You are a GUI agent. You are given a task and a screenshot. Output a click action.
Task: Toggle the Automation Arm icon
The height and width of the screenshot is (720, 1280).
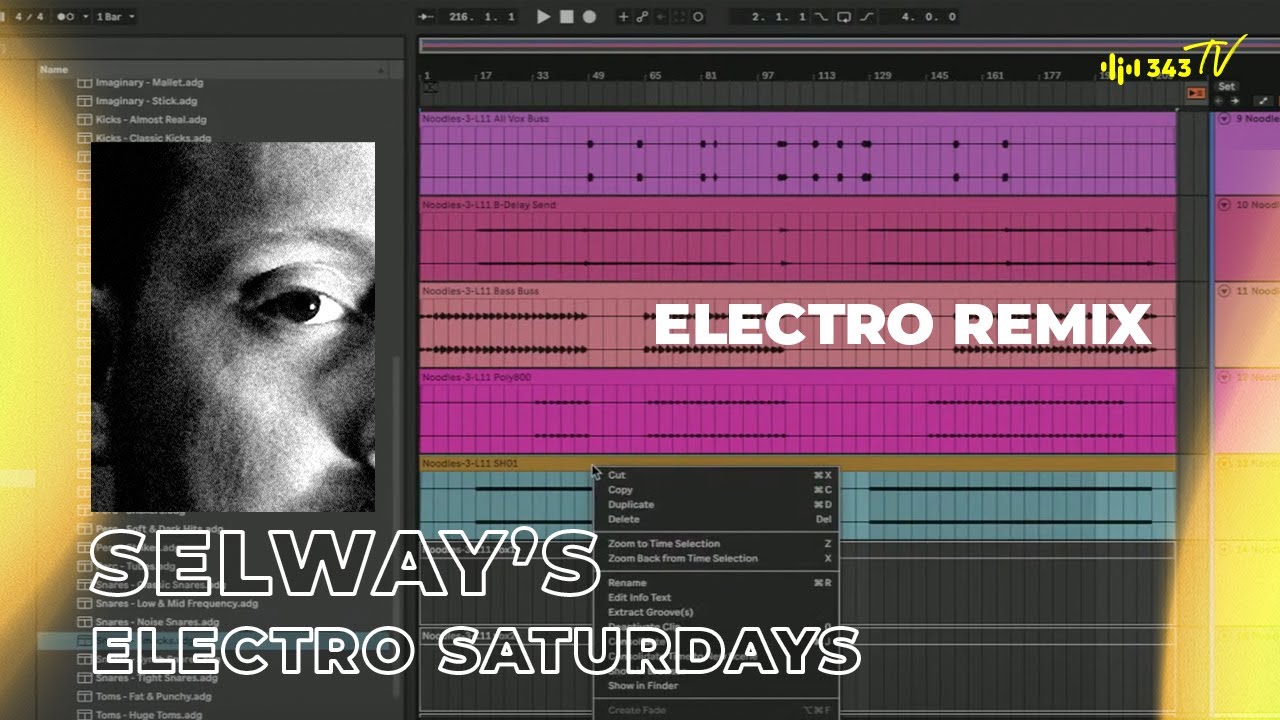click(642, 17)
